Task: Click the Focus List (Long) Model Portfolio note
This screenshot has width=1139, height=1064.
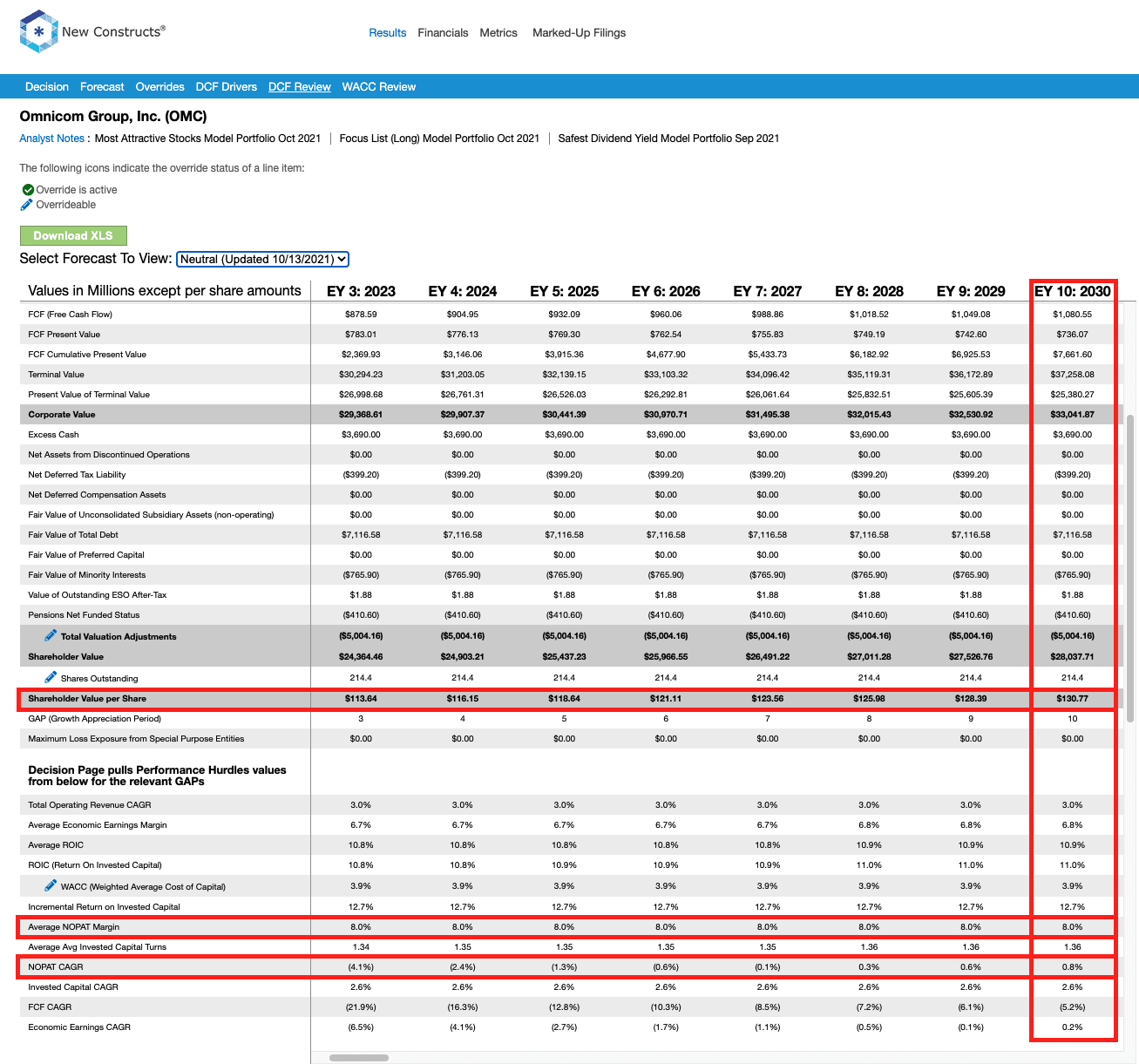Action: [439, 139]
